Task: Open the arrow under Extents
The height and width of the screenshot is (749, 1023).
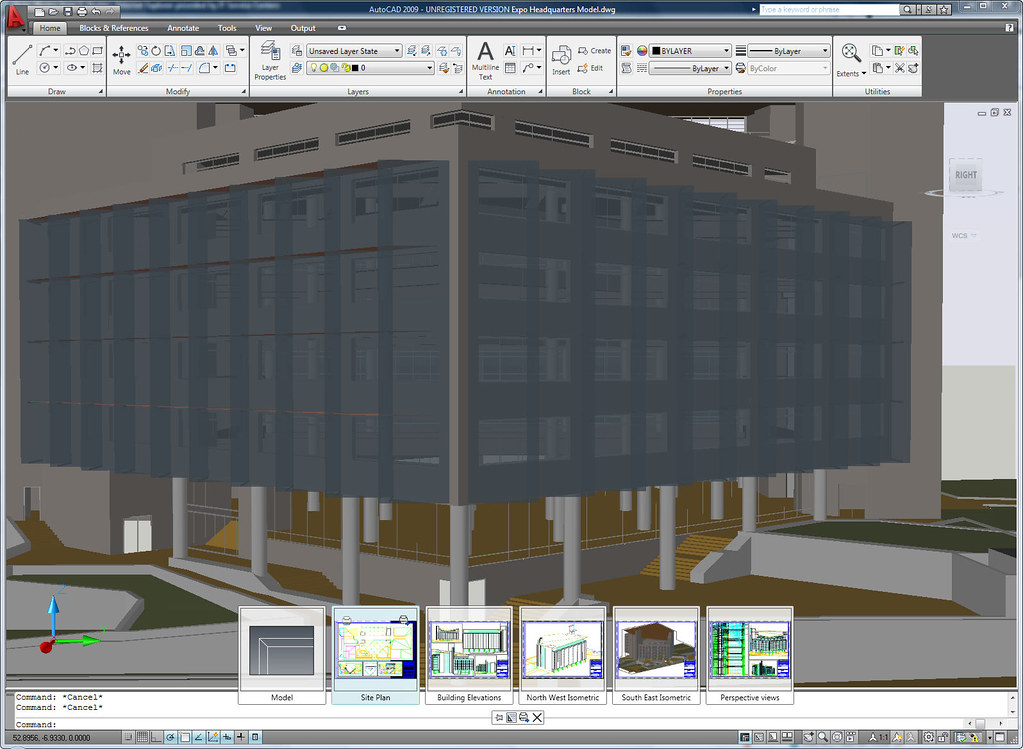Action: click(x=864, y=74)
